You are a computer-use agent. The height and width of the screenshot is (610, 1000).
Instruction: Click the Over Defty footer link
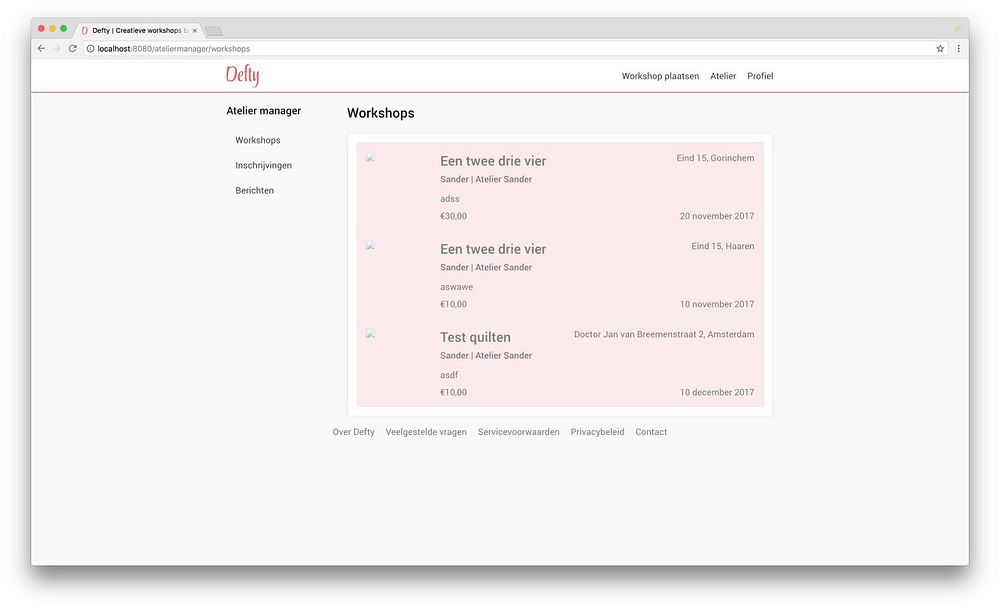(x=353, y=432)
